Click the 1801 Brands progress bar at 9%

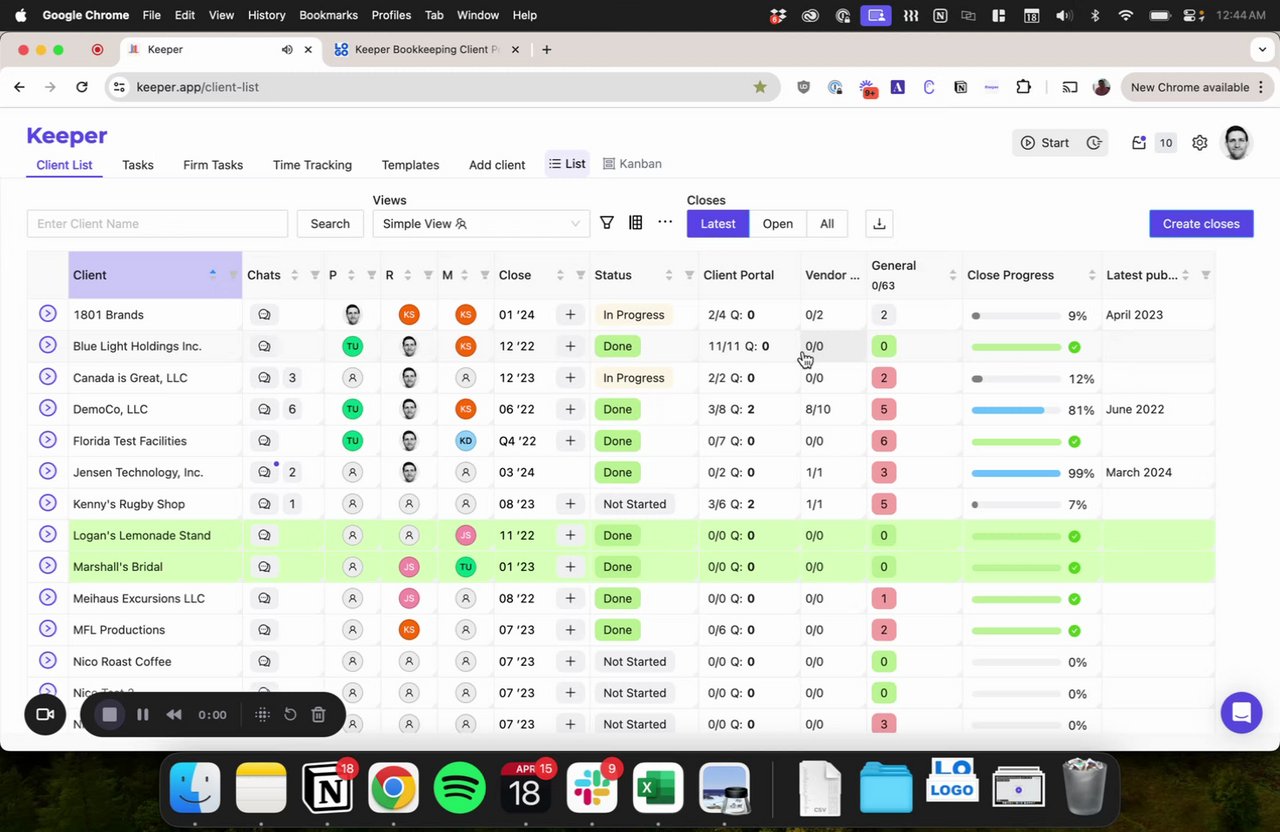(x=1016, y=316)
